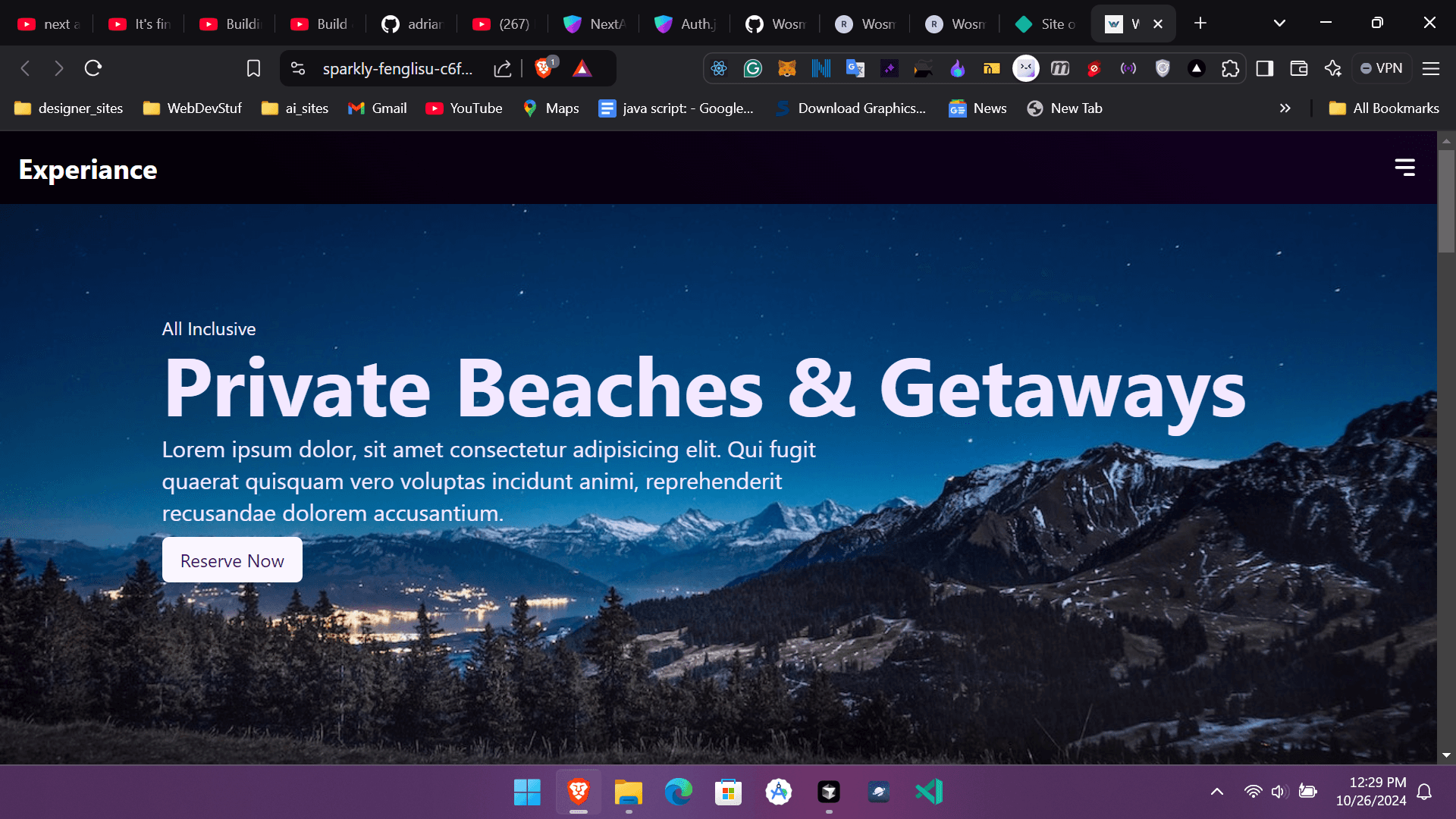Click the Extensions puzzle piece icon
The width and height of the screenshot is (1456, 819).
click(1230, 68)
